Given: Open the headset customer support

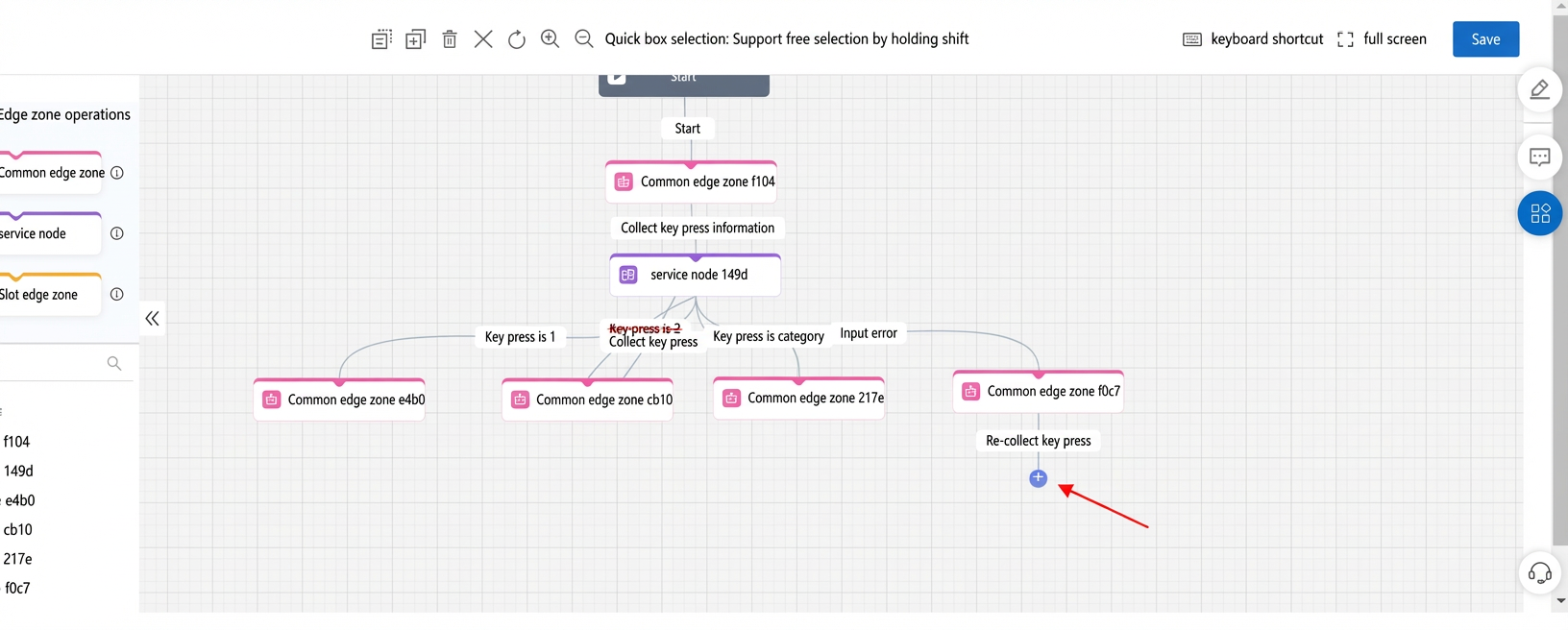Looking at the screenshot, I should coord(1540,574).
